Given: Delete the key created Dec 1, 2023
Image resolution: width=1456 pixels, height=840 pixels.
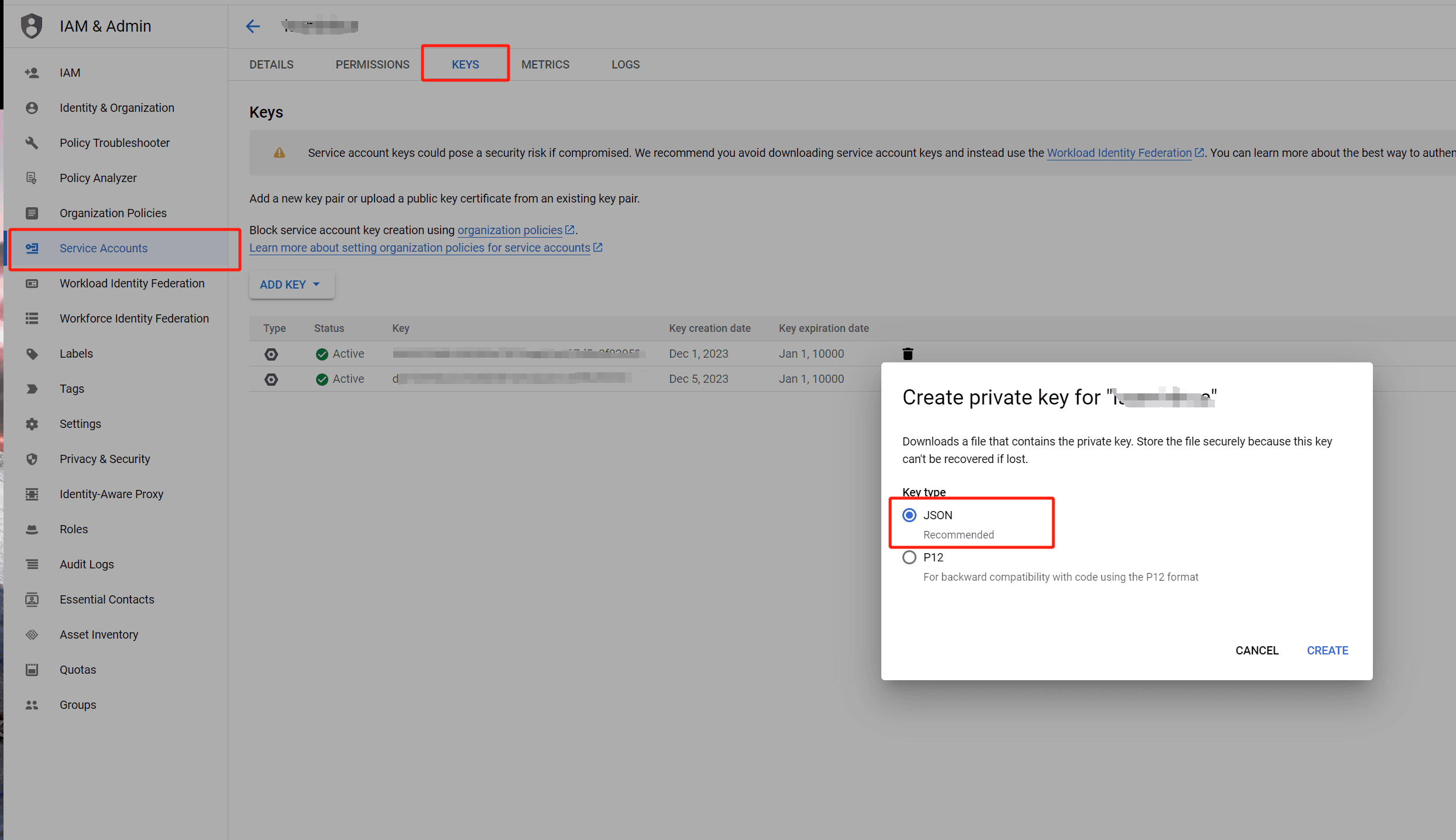Looking at the screenshot, I should pos(908,354).
